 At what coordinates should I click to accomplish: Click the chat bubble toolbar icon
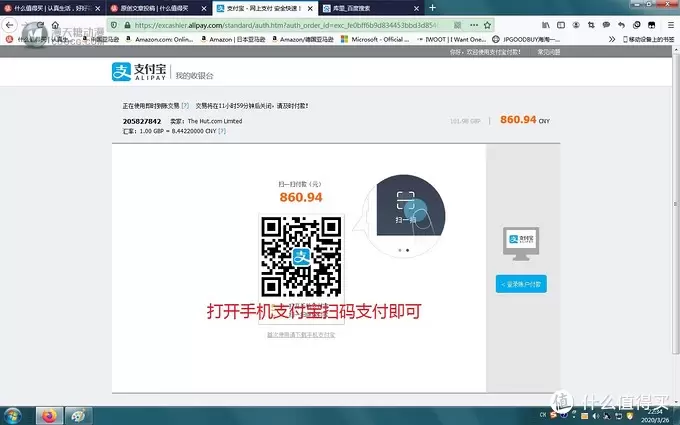point(606,25)
